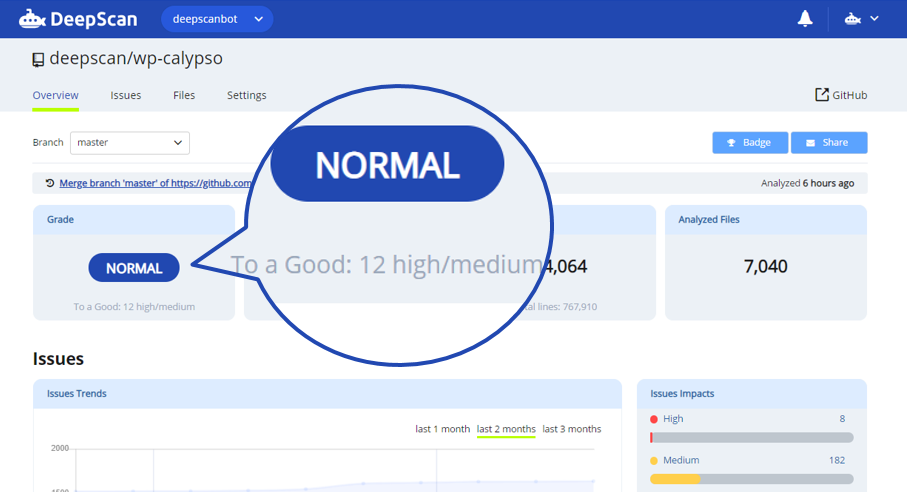Open the Merge branch 'master' commit link
This screenshot has width=907, height=492.
(155, 183)
